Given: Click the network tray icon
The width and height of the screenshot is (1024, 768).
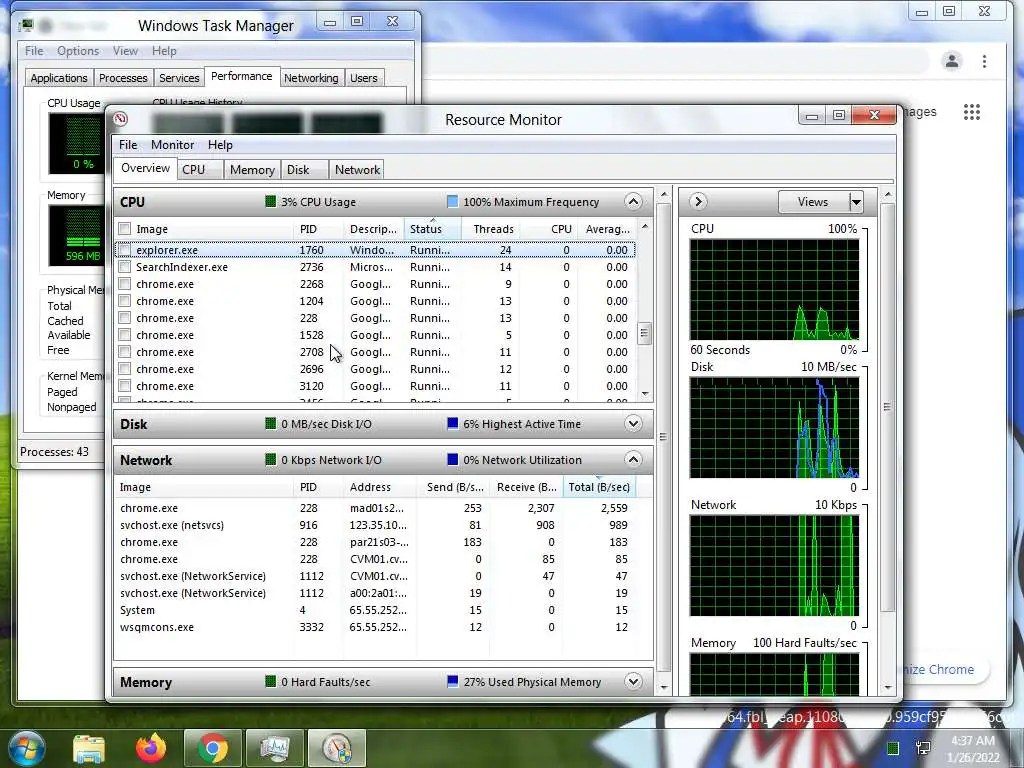Looking at the screenshot, I should click(923, 748).
